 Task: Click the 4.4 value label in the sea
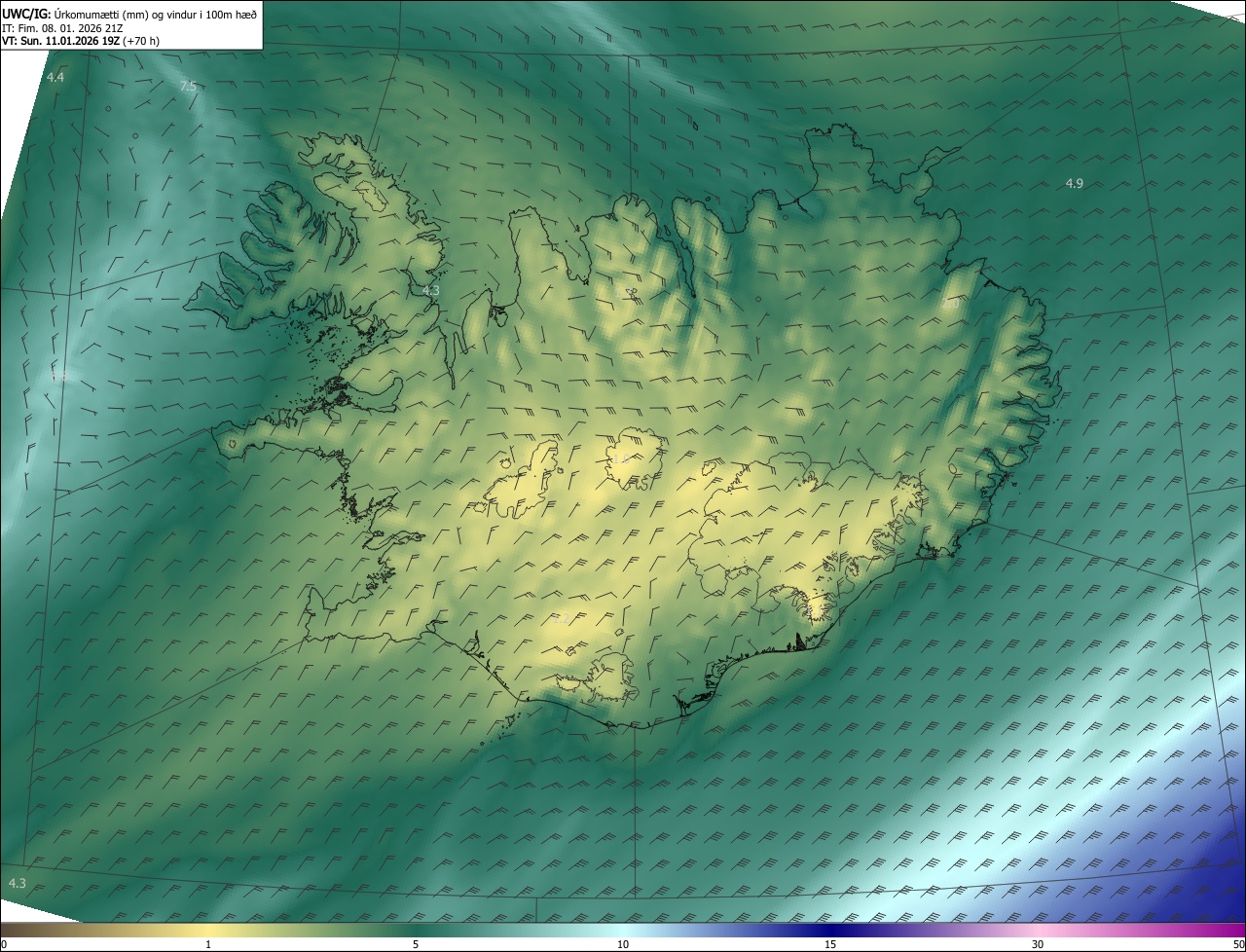pyautogui.click(x=55, y=77)
